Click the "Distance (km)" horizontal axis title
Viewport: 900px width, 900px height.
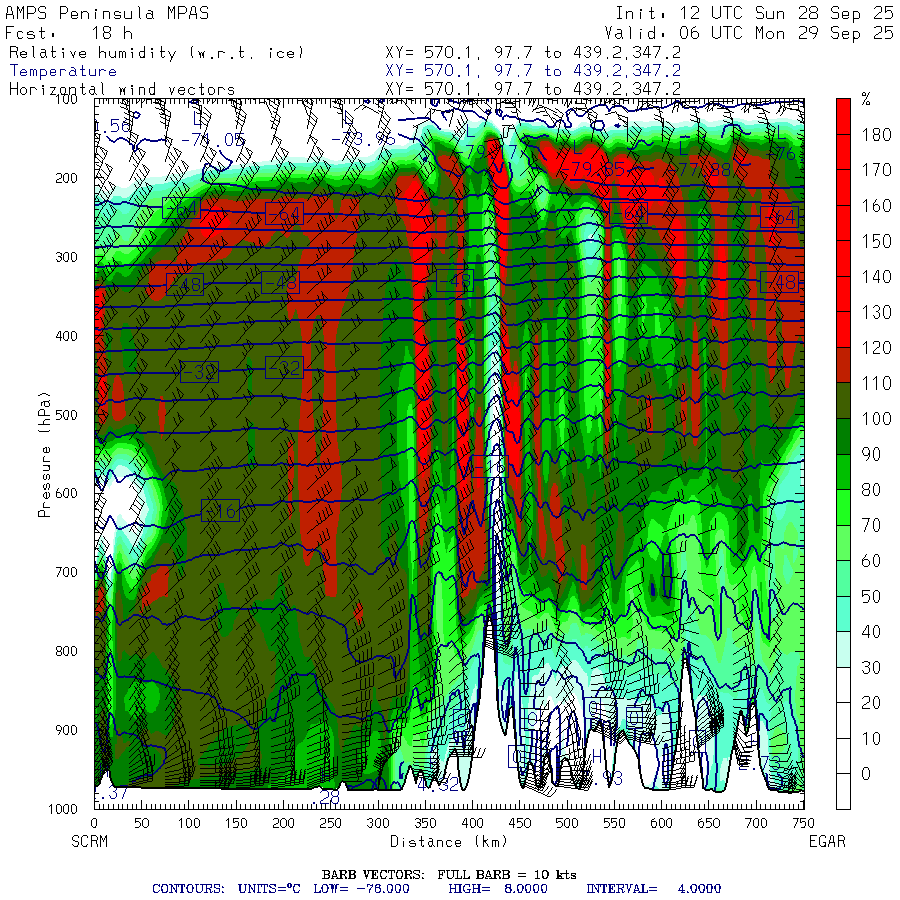tap(449, 841)
